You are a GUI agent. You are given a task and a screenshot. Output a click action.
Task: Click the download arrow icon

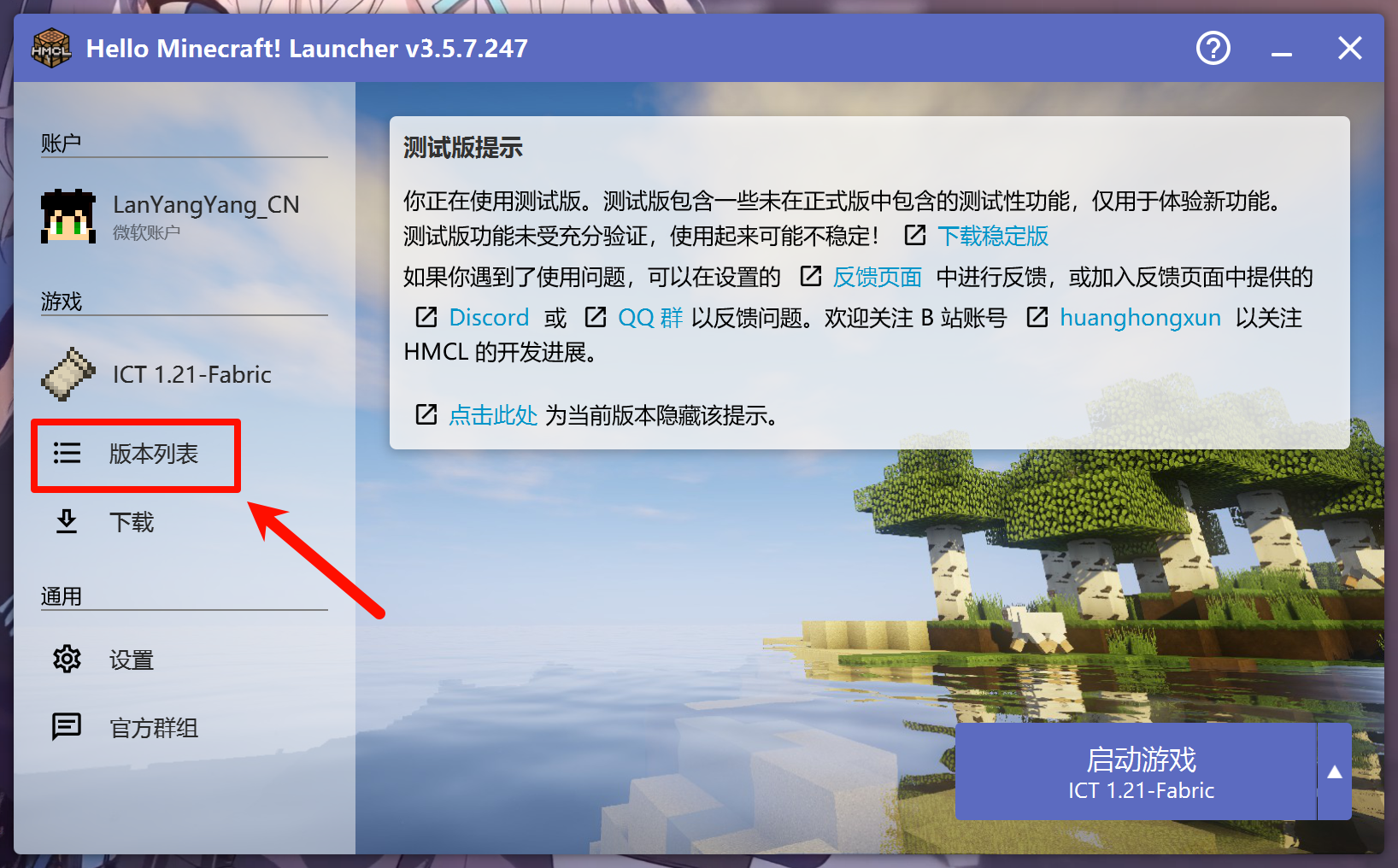tap(67, 521)
